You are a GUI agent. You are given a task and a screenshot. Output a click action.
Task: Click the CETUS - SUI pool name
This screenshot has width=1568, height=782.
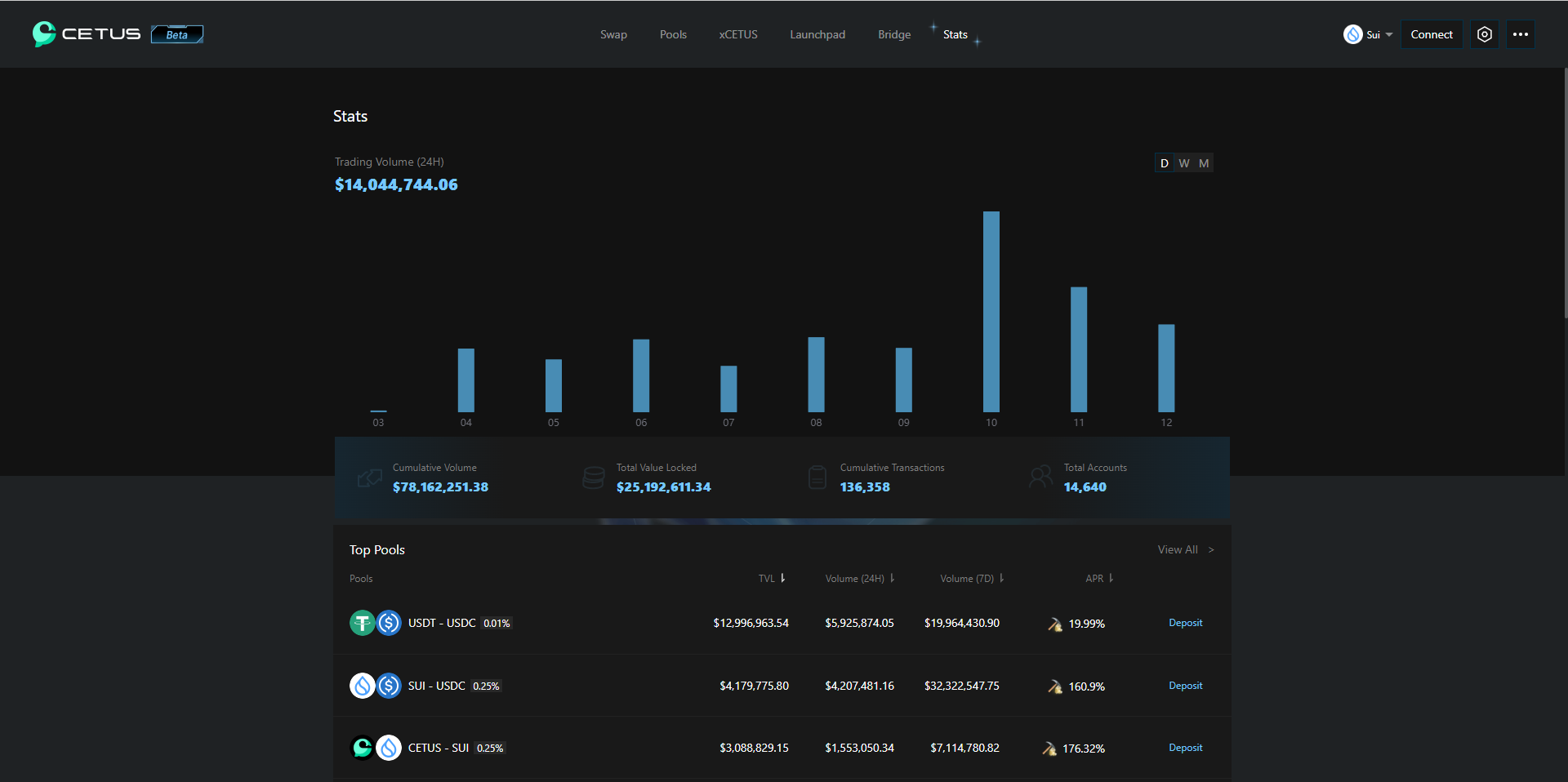pos(438,748)
